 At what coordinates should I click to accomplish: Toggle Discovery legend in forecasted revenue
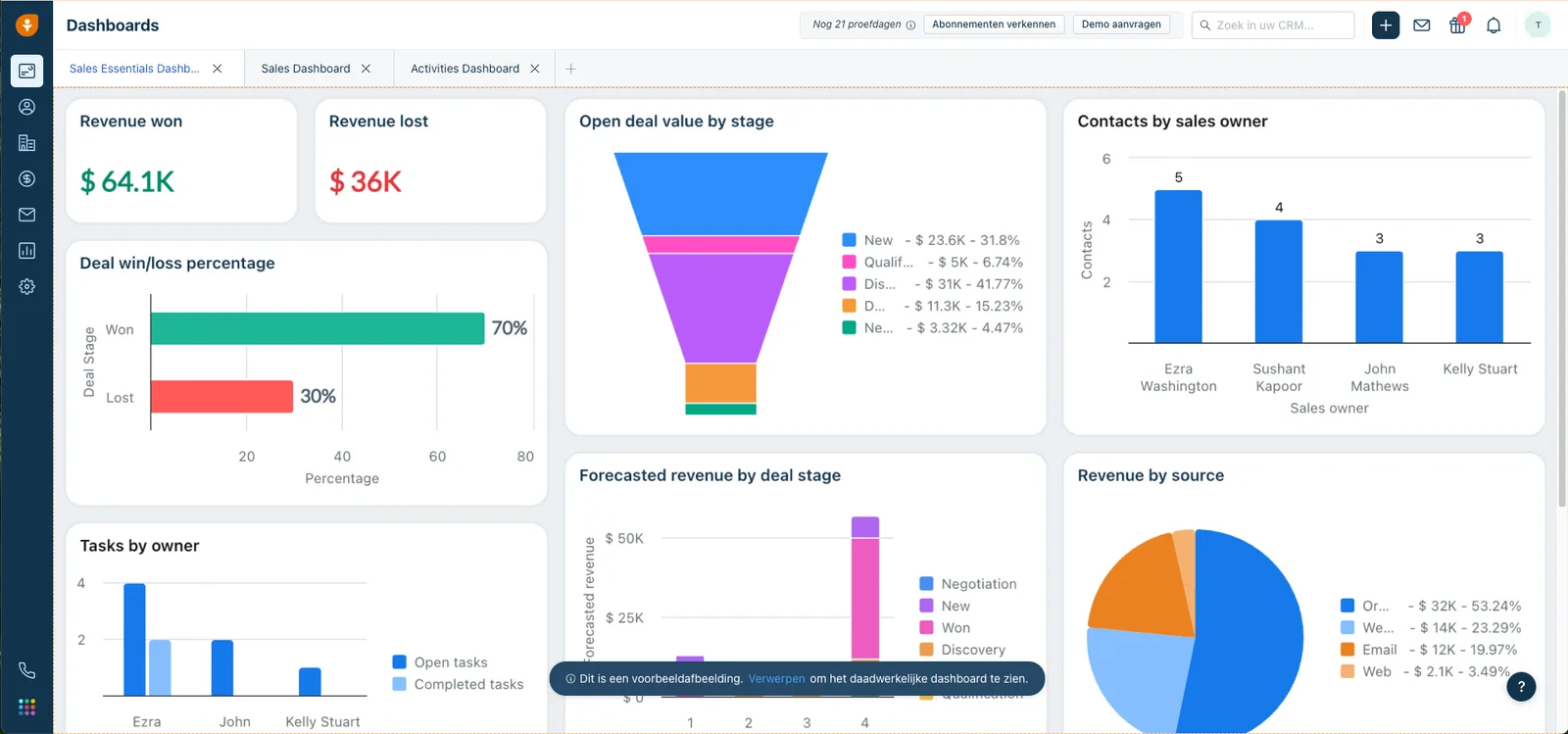(x=962, y=650)
